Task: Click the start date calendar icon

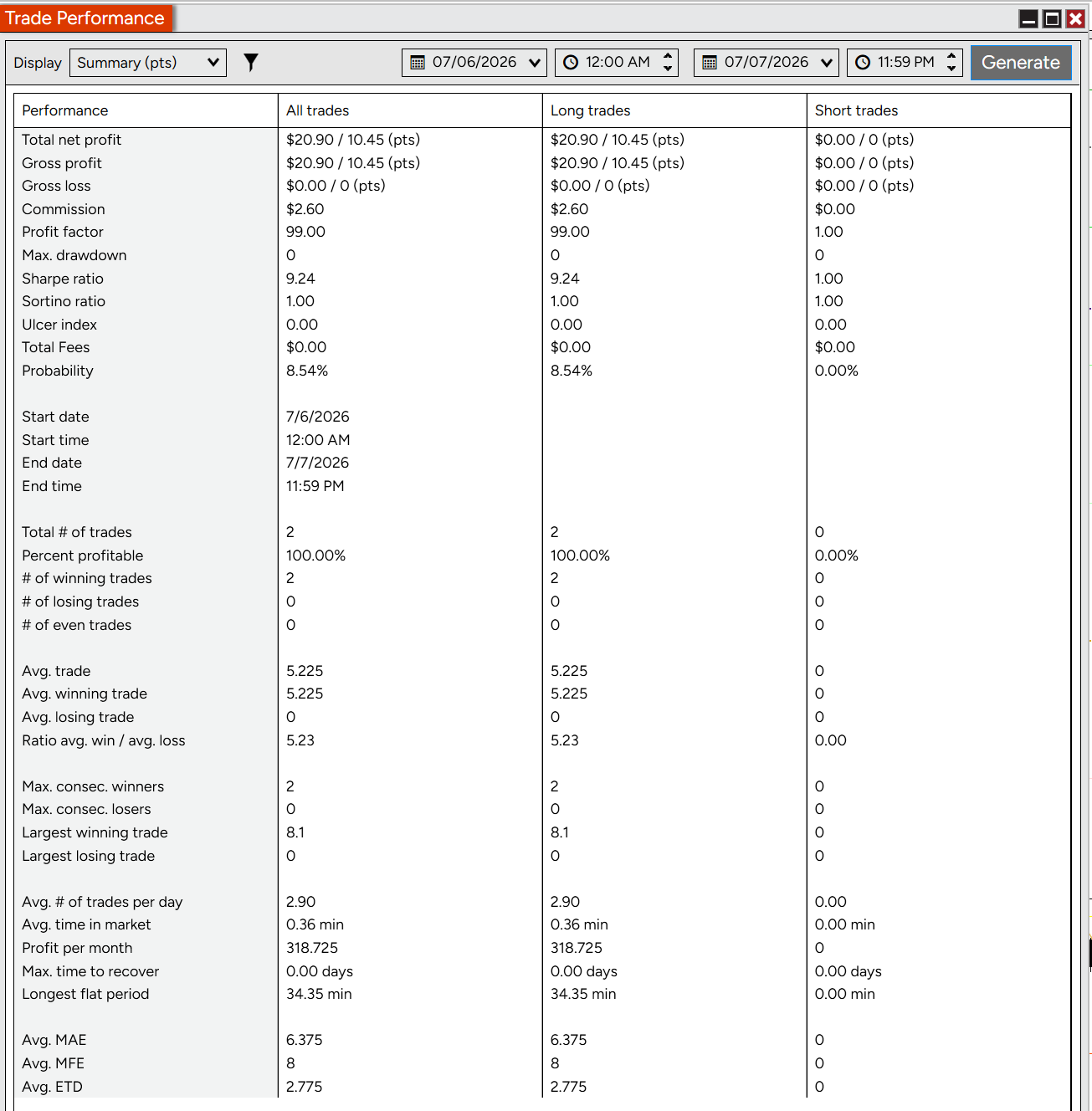Action: tap(418, 63)
